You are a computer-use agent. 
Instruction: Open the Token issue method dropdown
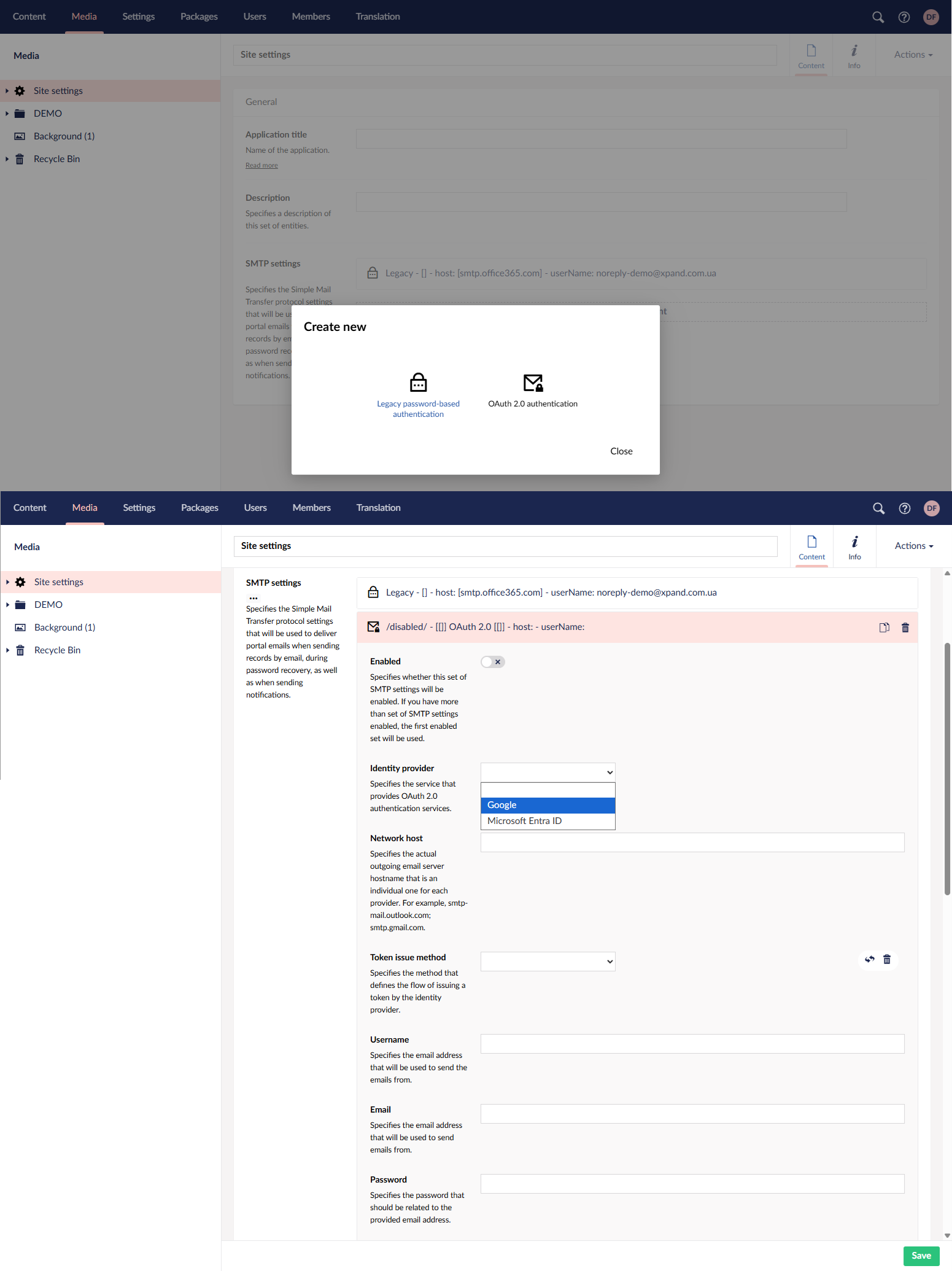point(548,962)
